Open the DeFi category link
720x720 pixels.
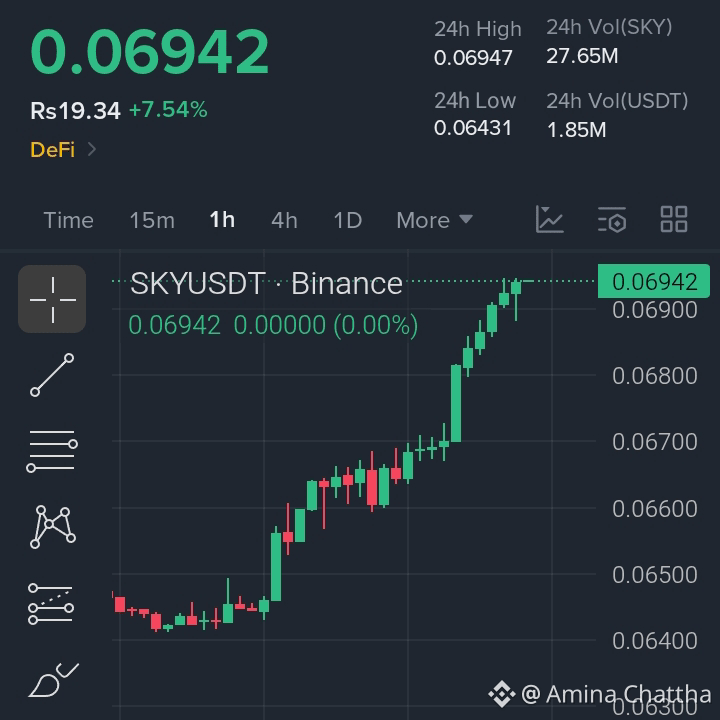click(x=52, y=150)
